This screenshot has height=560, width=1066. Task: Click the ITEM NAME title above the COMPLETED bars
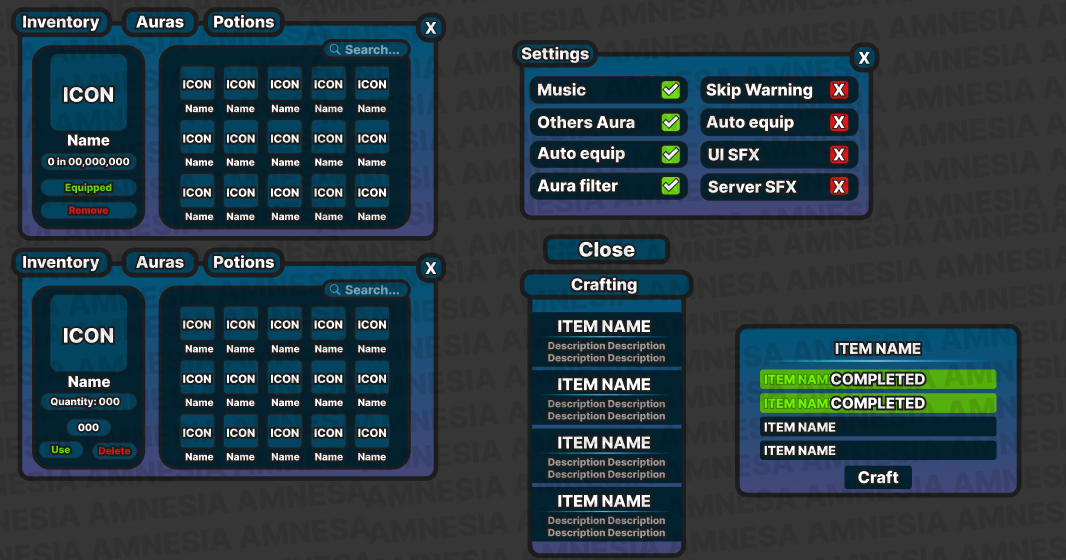878,349
